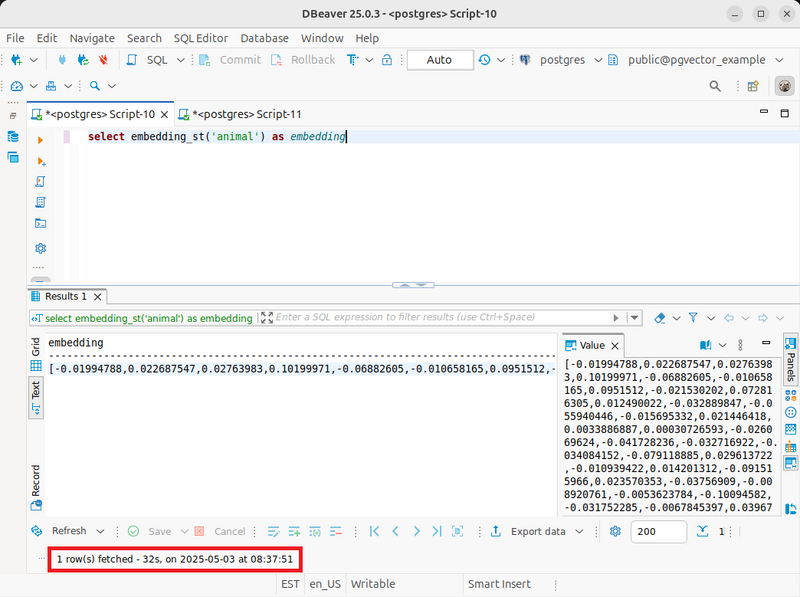800x597 pixels.
Task: Execute SQL query with the orange arrow
Action: coord(41,140)
